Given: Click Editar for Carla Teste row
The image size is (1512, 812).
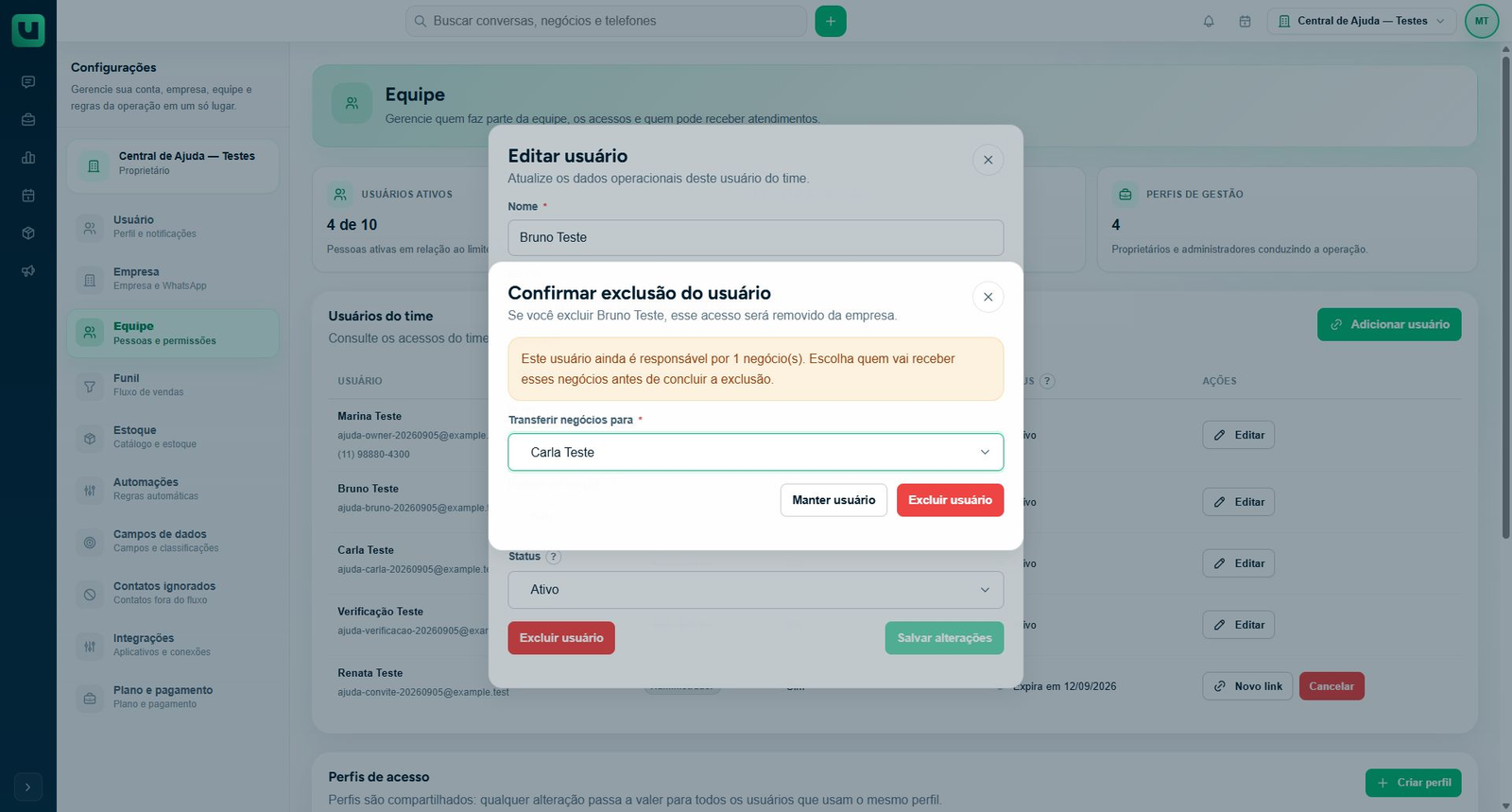Looking at the screenshot, I should [1238, 563].
